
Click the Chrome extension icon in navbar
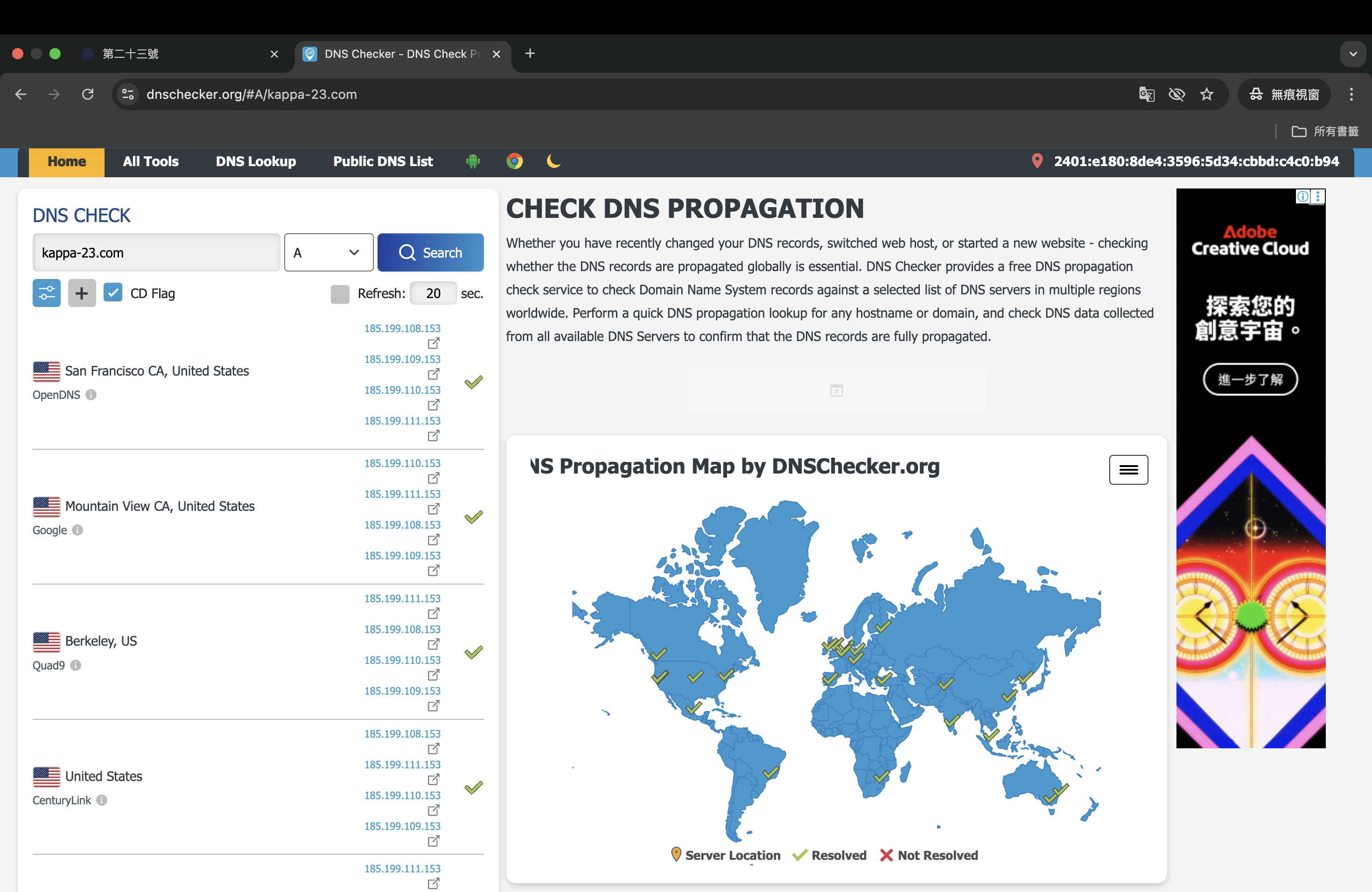[x=514, y=161]
